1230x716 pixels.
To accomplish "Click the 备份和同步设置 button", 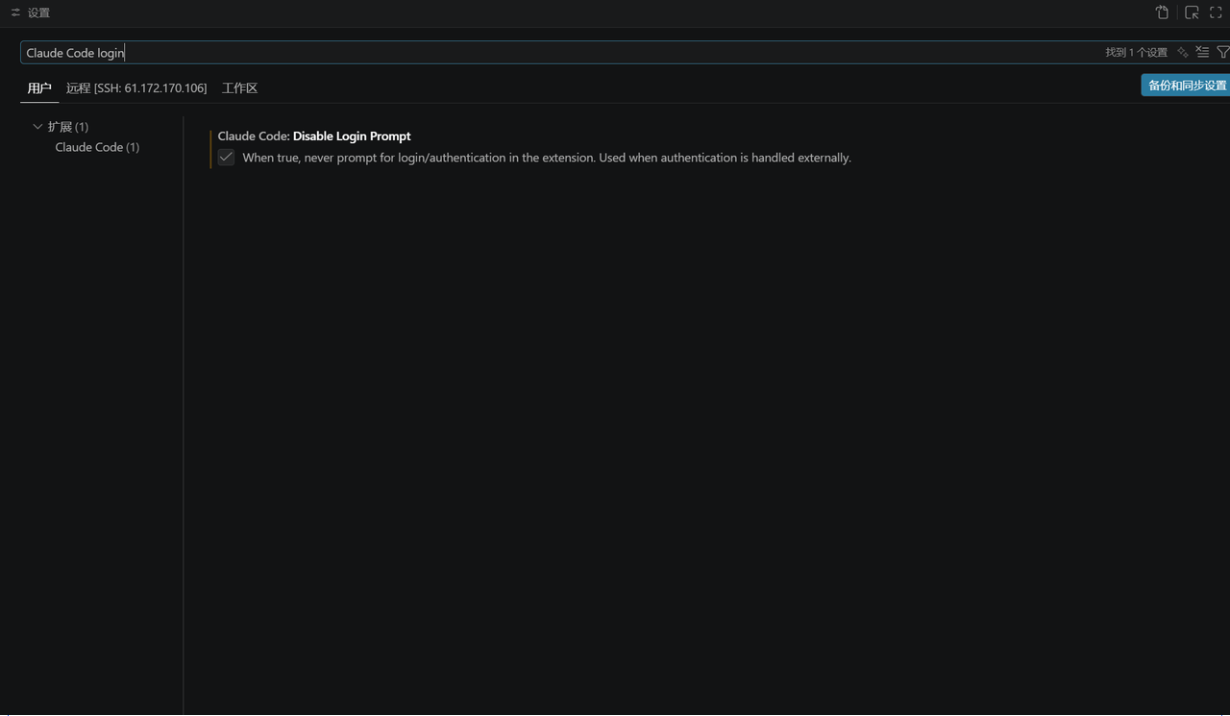I will 1186,85.
